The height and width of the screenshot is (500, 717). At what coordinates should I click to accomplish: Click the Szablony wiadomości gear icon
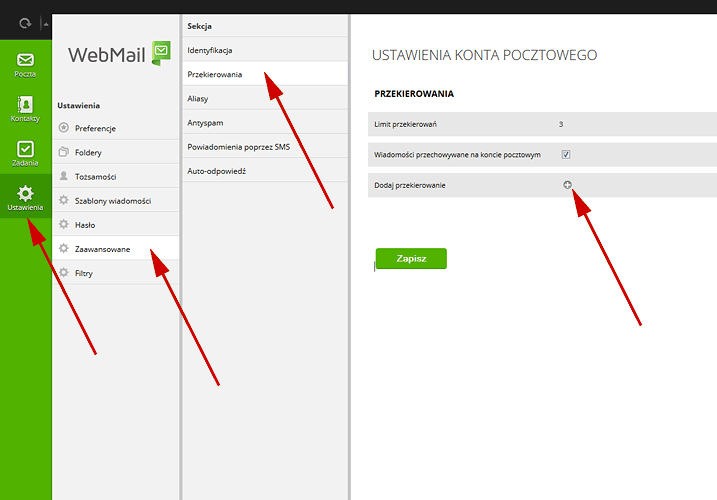pos(64,200)
